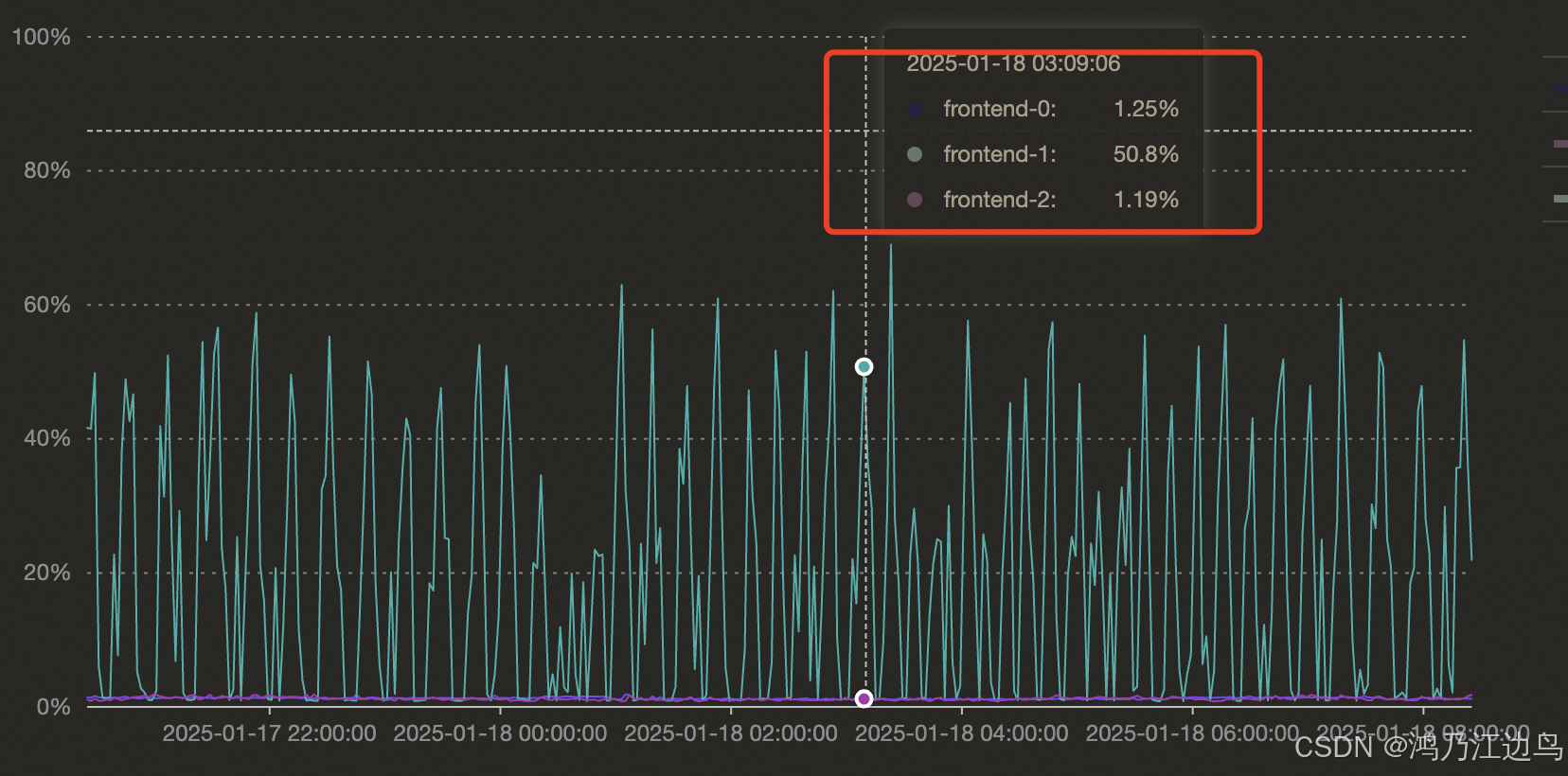Click the 40% y-axis label
The width and height of the screenshot is (1568, 776).
click(x=47, y=438)
